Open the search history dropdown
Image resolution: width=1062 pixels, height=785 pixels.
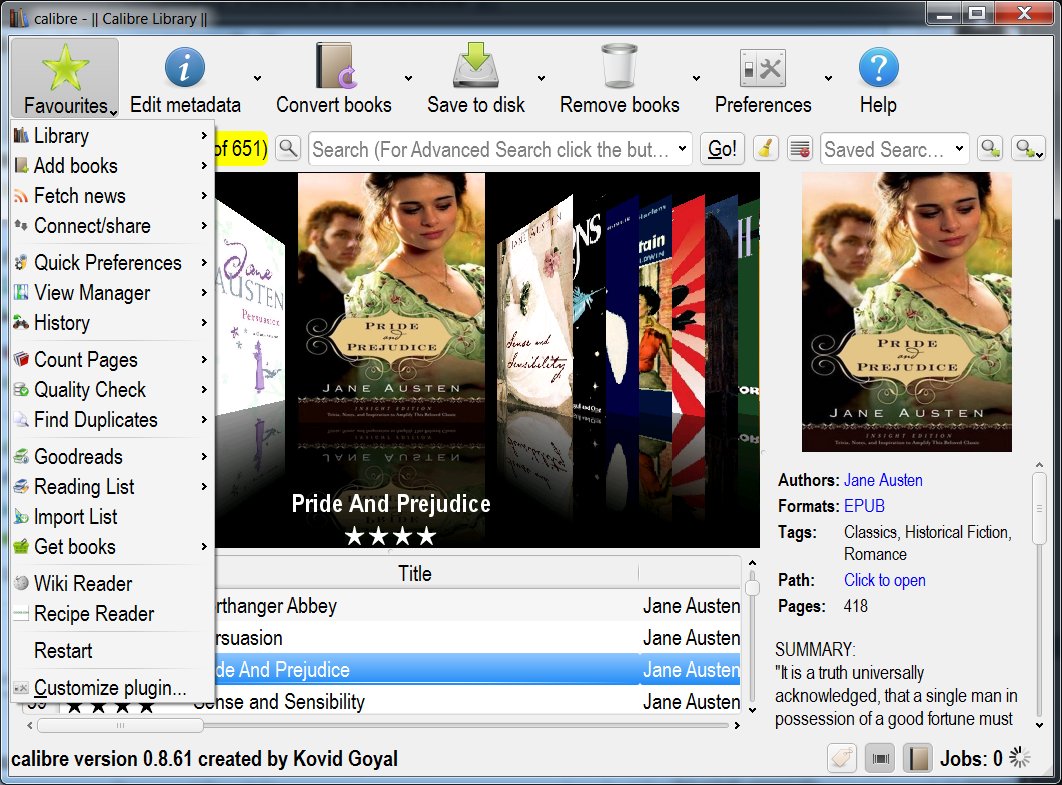pyautogui.click(x=682, y=148)
